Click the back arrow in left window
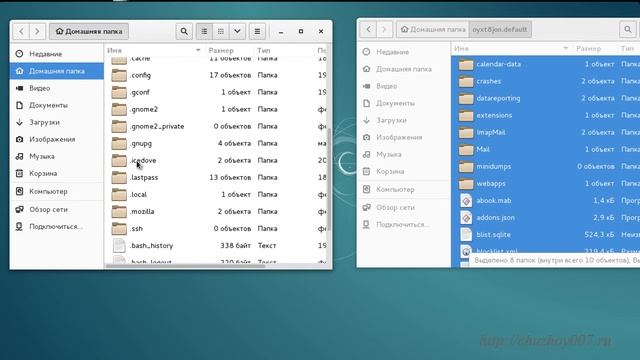 pyautogui.click(x=21, y=31)
